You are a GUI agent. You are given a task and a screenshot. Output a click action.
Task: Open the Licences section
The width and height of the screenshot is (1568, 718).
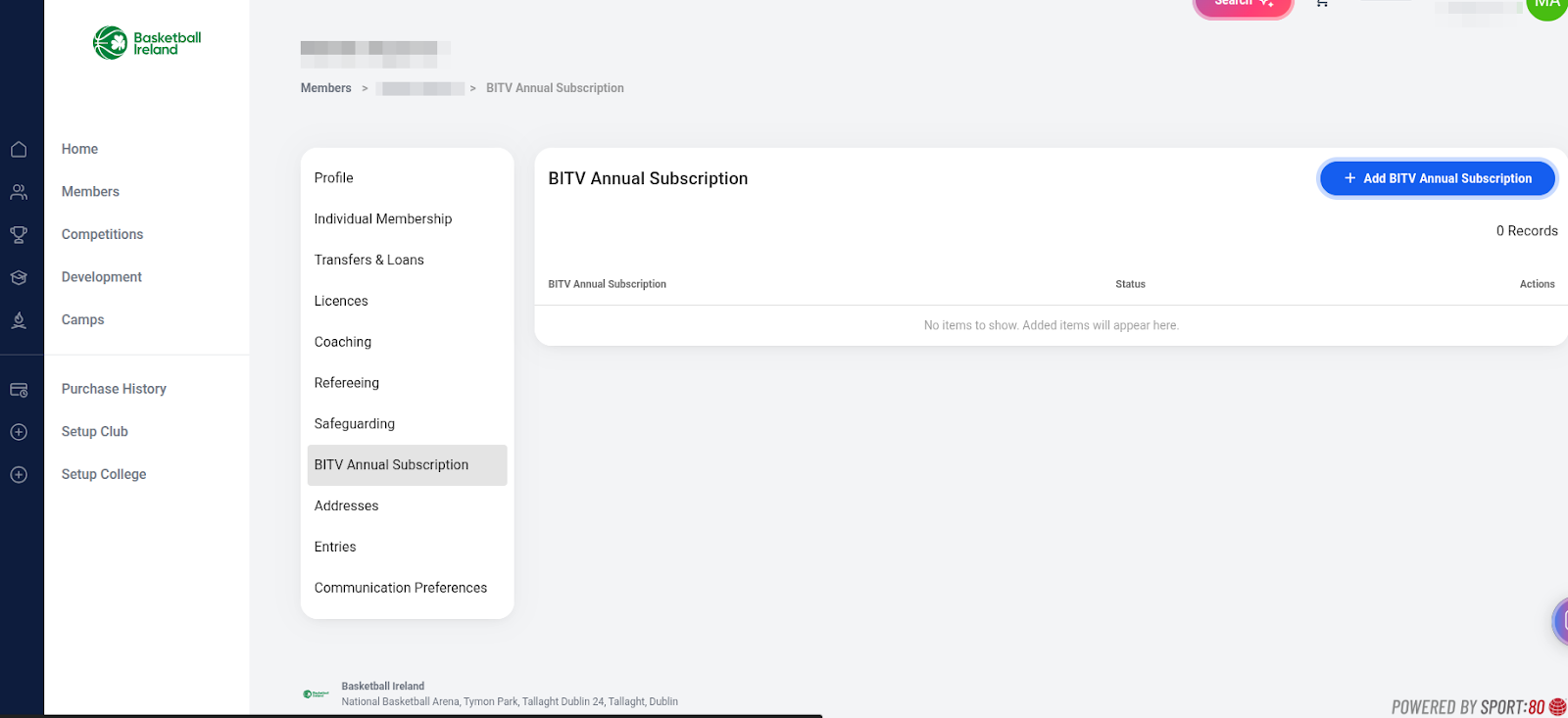pyautogui.click(x=341, y=302)
